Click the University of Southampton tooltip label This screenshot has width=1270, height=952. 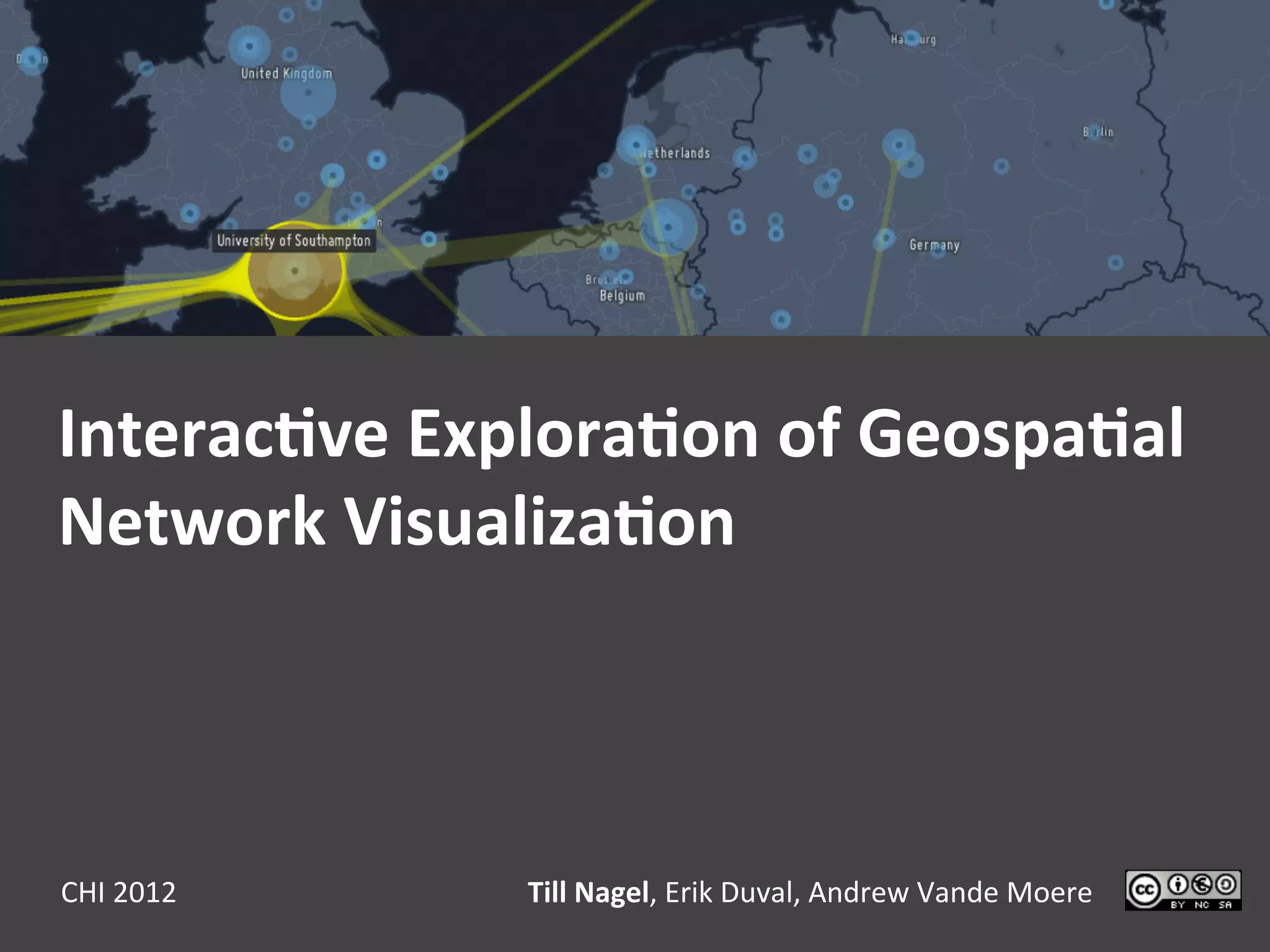(294, 240)
